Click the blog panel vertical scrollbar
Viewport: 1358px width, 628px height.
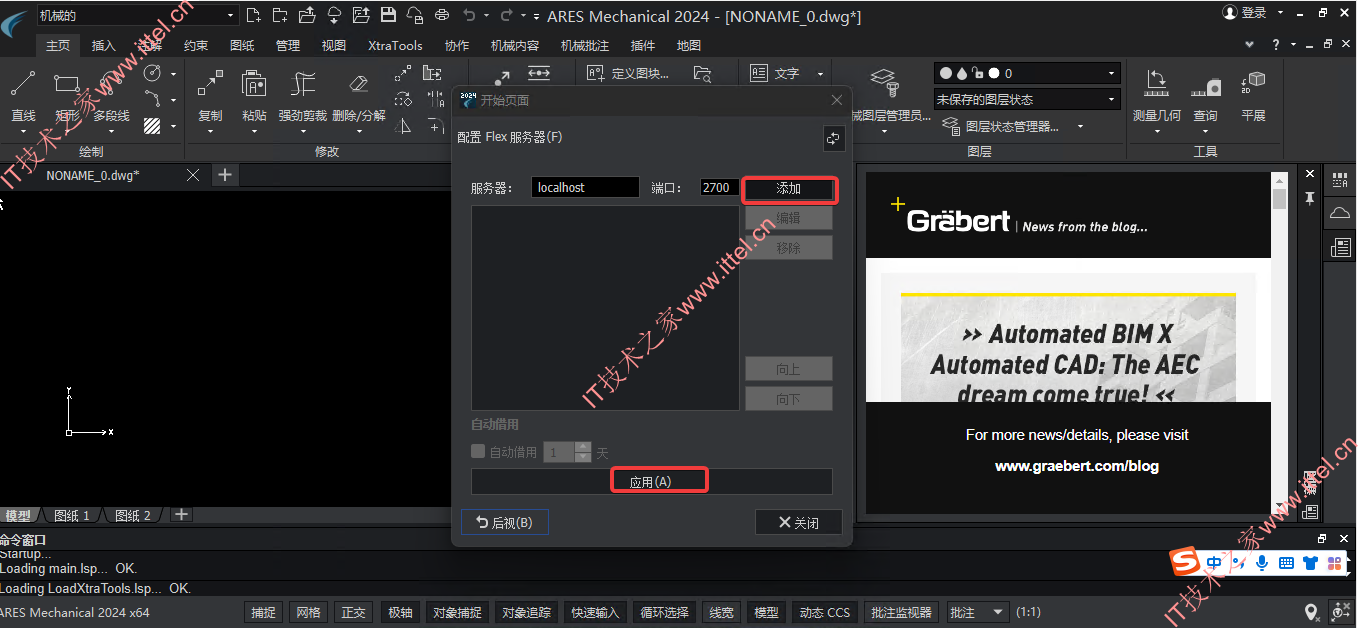(x=1279, y=343)
